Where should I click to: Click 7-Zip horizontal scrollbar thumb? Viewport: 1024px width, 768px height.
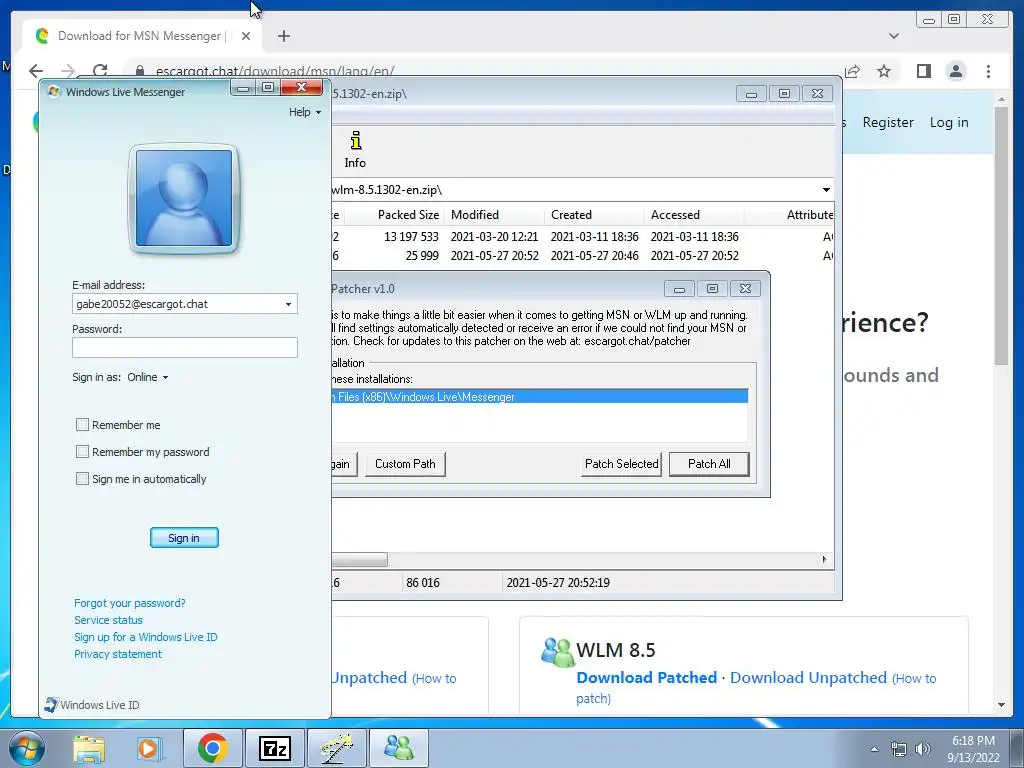(359, 560)
